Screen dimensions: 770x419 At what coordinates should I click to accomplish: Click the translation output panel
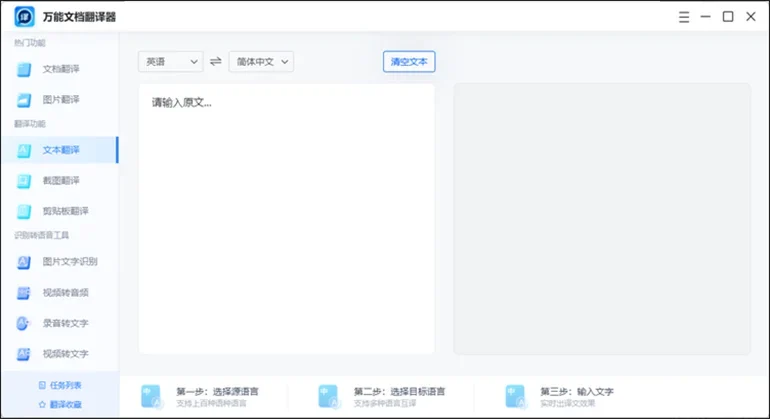click(602, 219)
